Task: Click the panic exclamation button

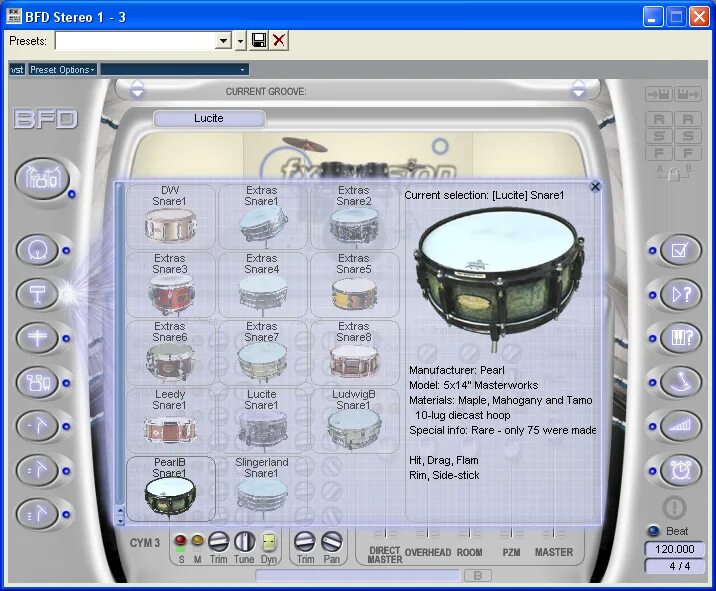Action: pyautogui.click(x=674, y=507)
